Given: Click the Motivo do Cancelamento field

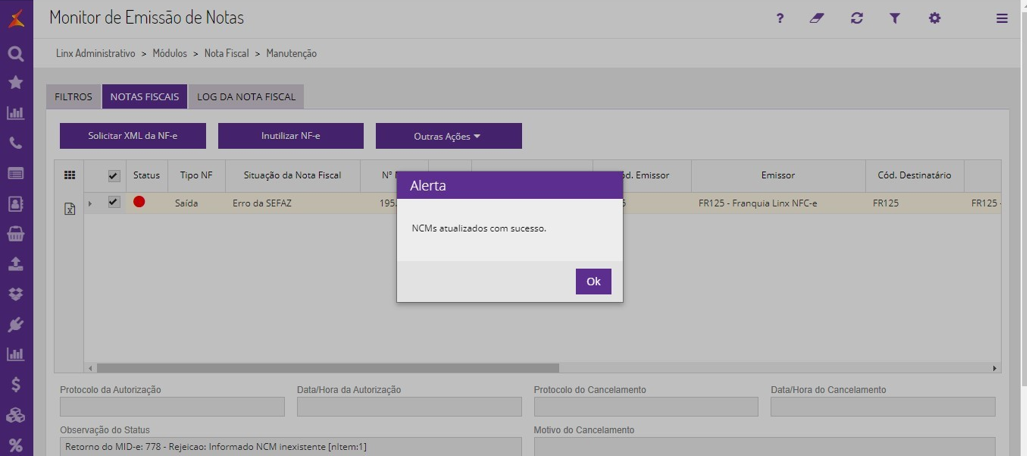Looking at the screenshot, I should pos(764,447).
